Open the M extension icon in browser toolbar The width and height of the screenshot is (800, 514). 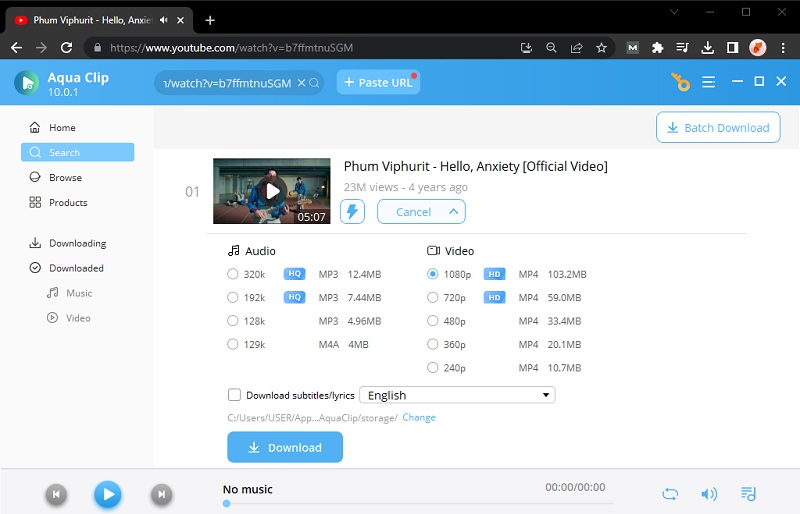click(633, 48)
